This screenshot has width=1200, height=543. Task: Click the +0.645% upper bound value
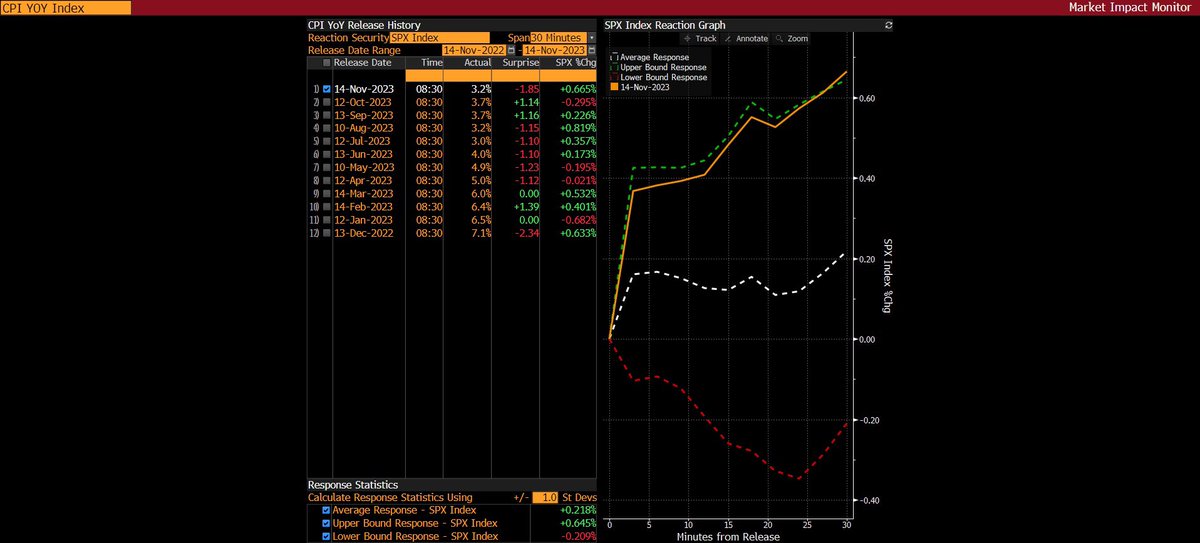(x=576, y=522)
